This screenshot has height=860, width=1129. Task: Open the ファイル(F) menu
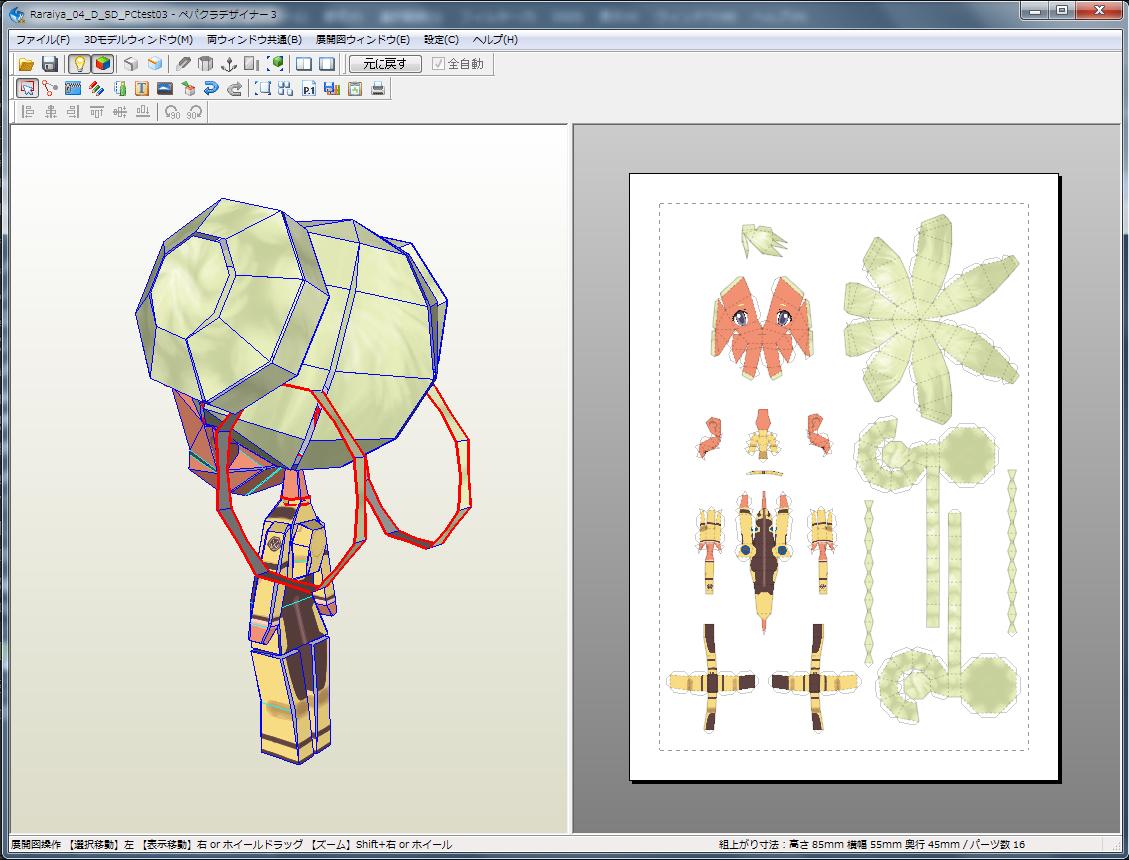click(42, 40)
